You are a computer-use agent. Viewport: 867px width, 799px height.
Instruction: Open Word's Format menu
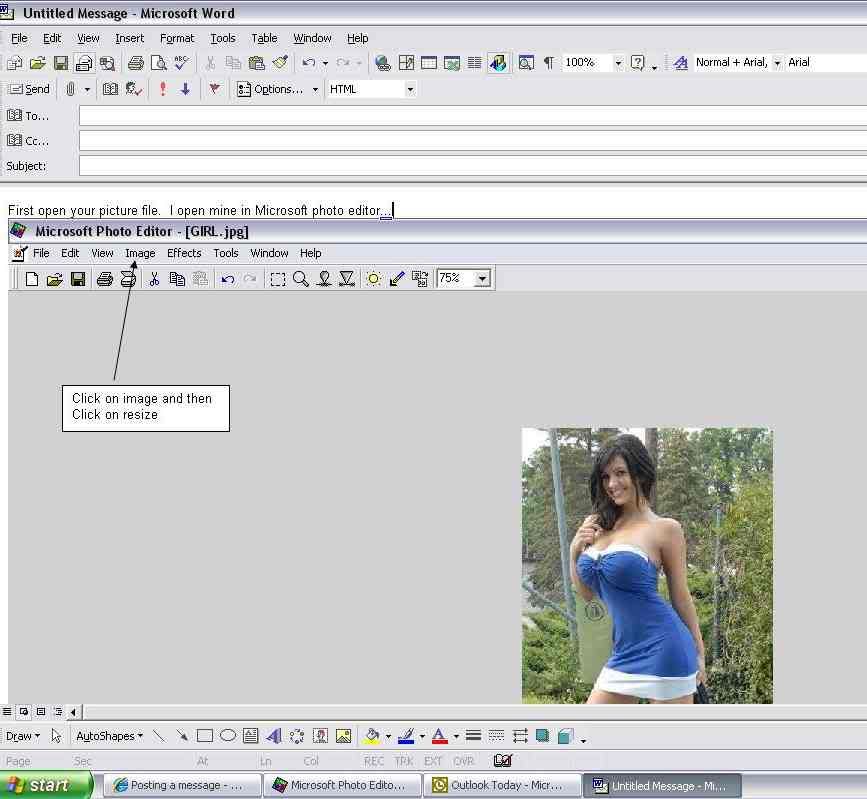177,38
